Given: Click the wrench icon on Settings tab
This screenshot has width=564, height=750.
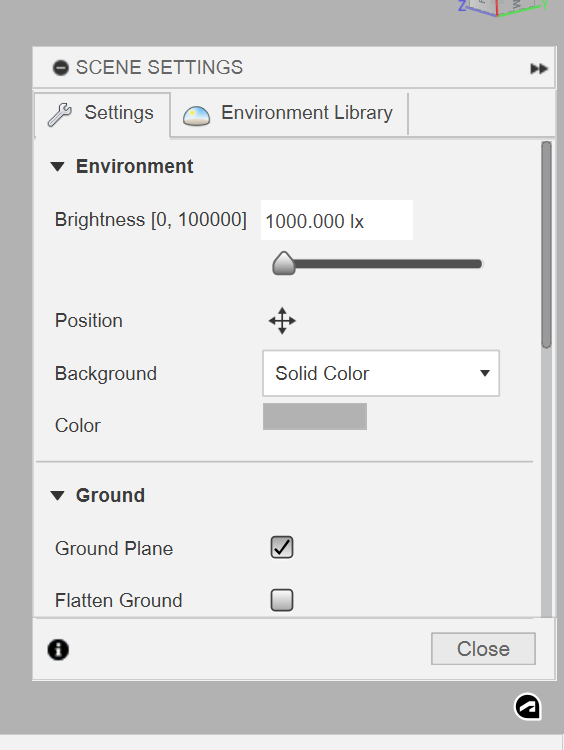Looking at the screenshot, I should pyautogui.click(x=60, y=115).
